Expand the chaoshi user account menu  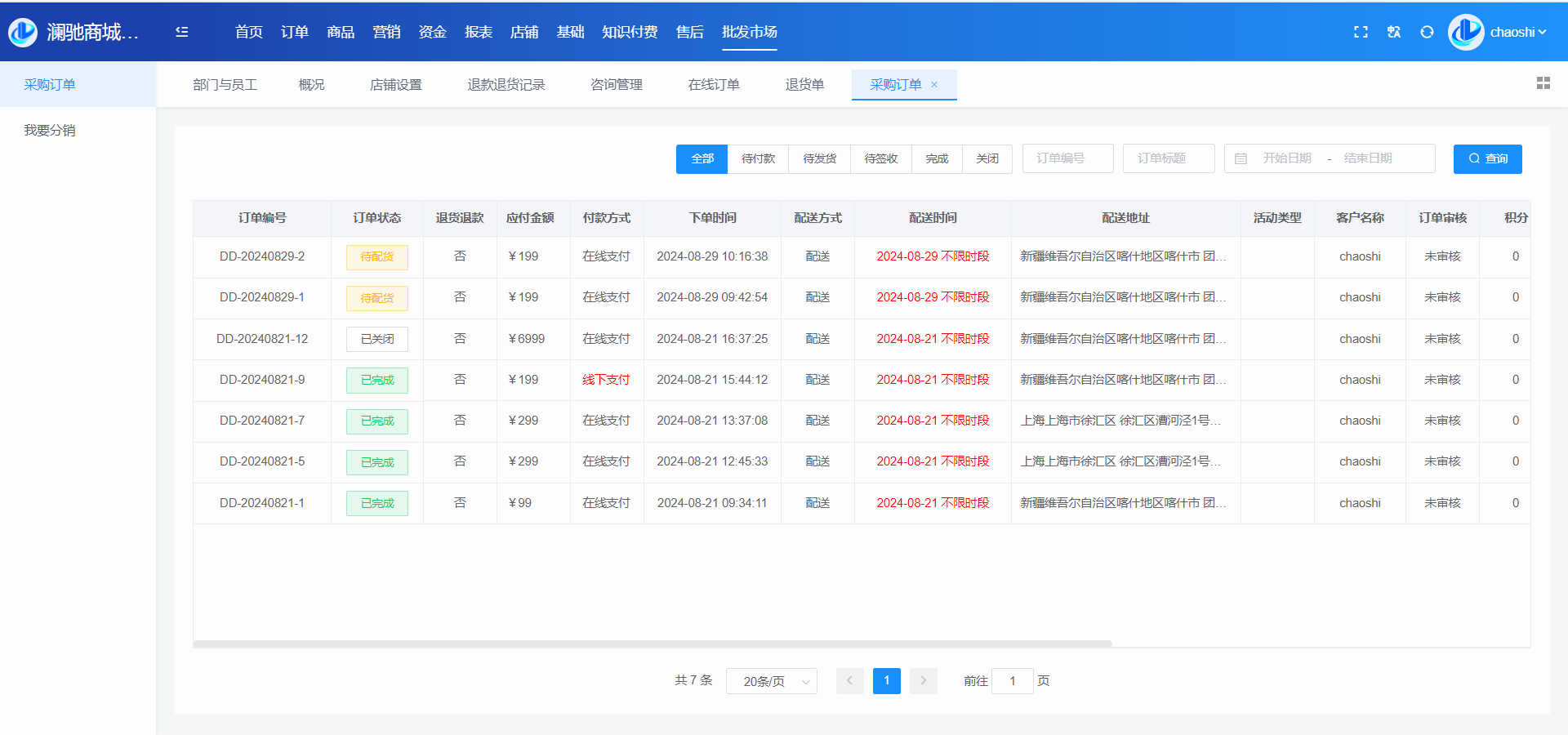click(x=1517, y=32)
